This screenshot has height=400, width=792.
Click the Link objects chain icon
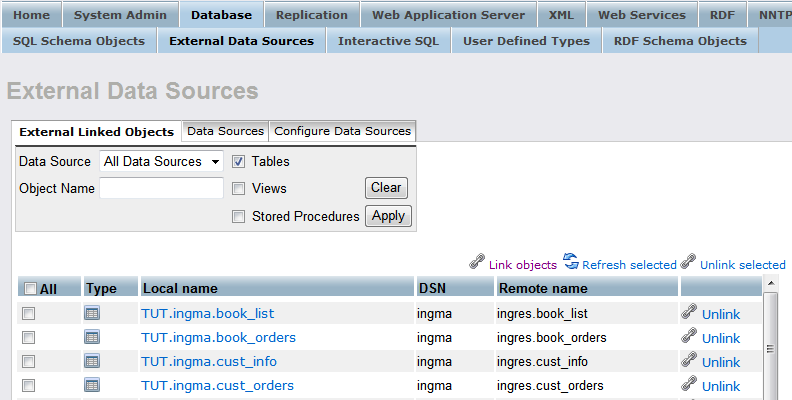pyautogui.click(x=477, y=264)
